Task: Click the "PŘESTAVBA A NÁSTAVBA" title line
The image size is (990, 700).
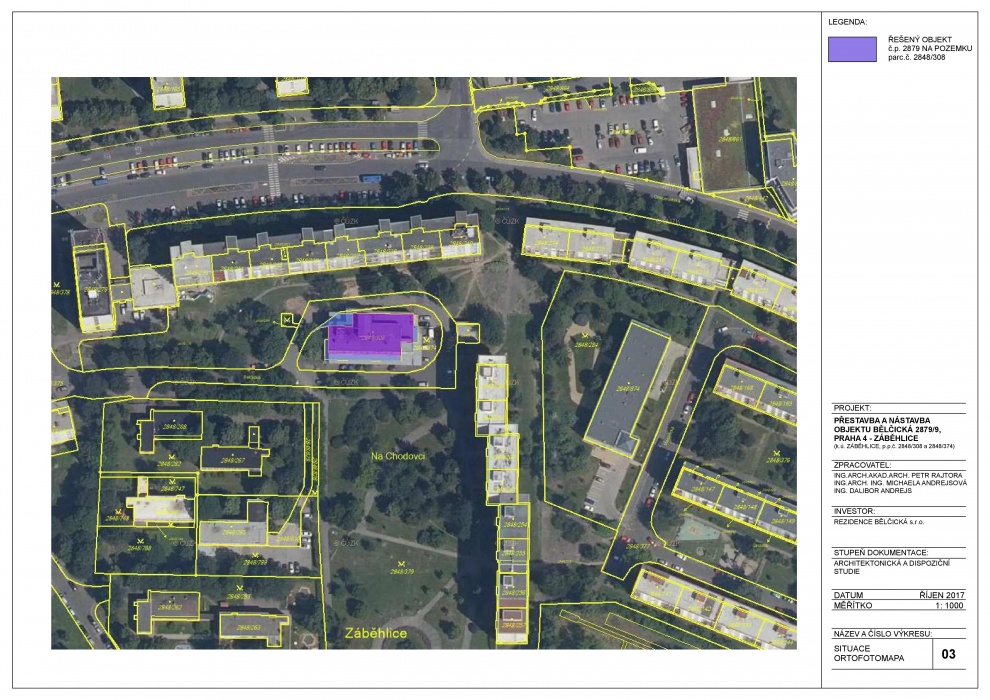Action: (881, 420)
